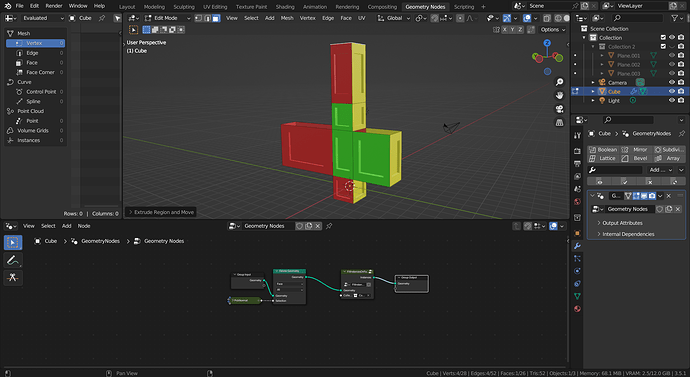Disable Cube in renders camera icon
This screenshot has height=377, width=690.
tap(681, 92)
